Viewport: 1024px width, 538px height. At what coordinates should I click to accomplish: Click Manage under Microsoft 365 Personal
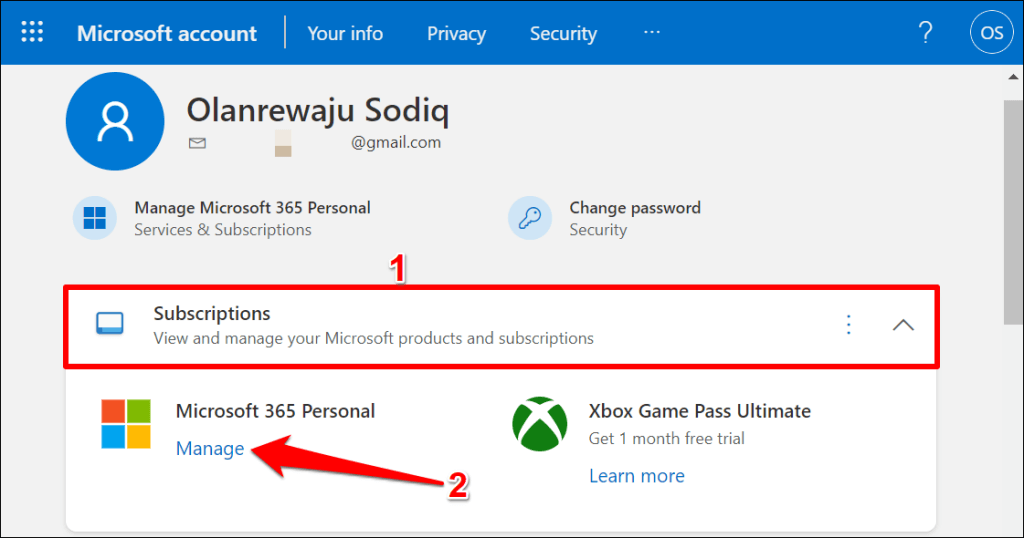click(210, 449)
